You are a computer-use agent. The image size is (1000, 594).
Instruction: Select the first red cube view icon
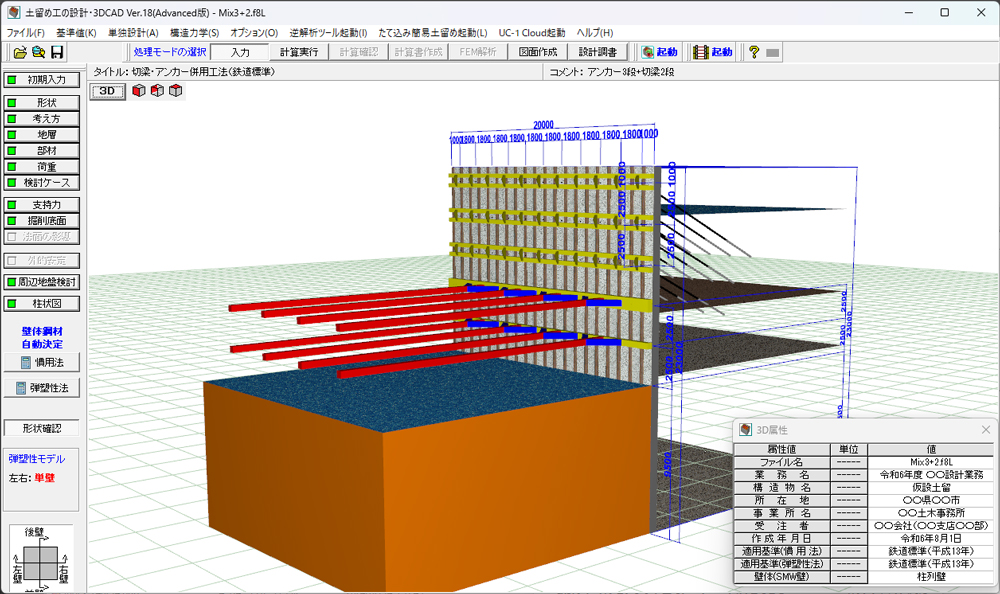[139, 91]
